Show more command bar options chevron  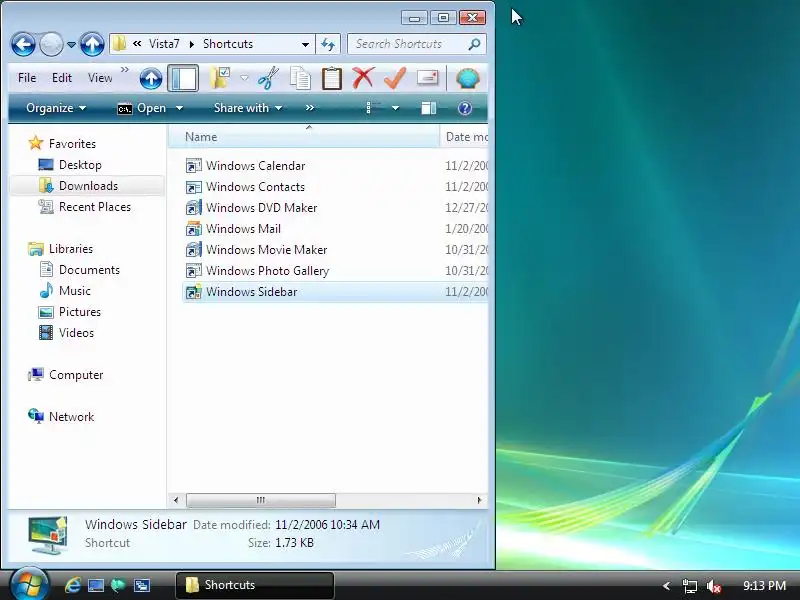click(x=310, y=108)
